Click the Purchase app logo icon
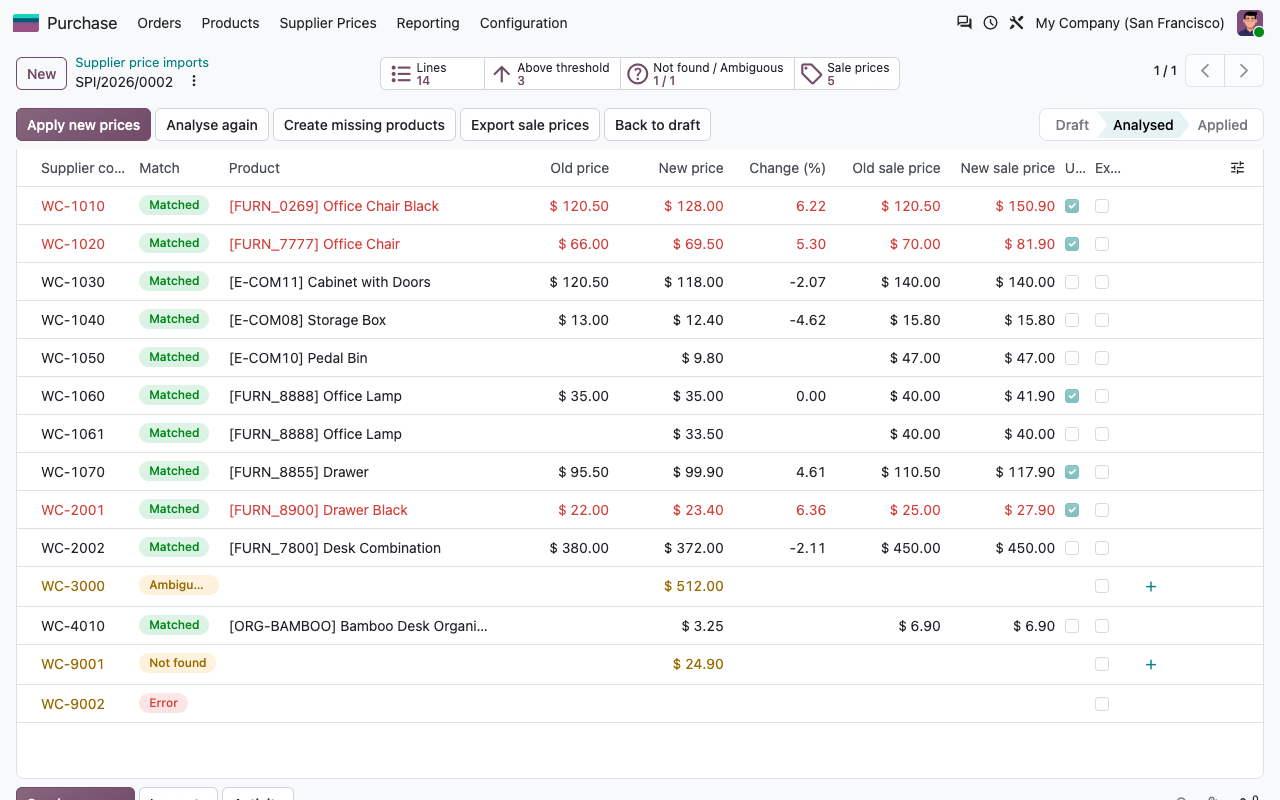This screenshot has height=800, width=1280. click(26, 23)
